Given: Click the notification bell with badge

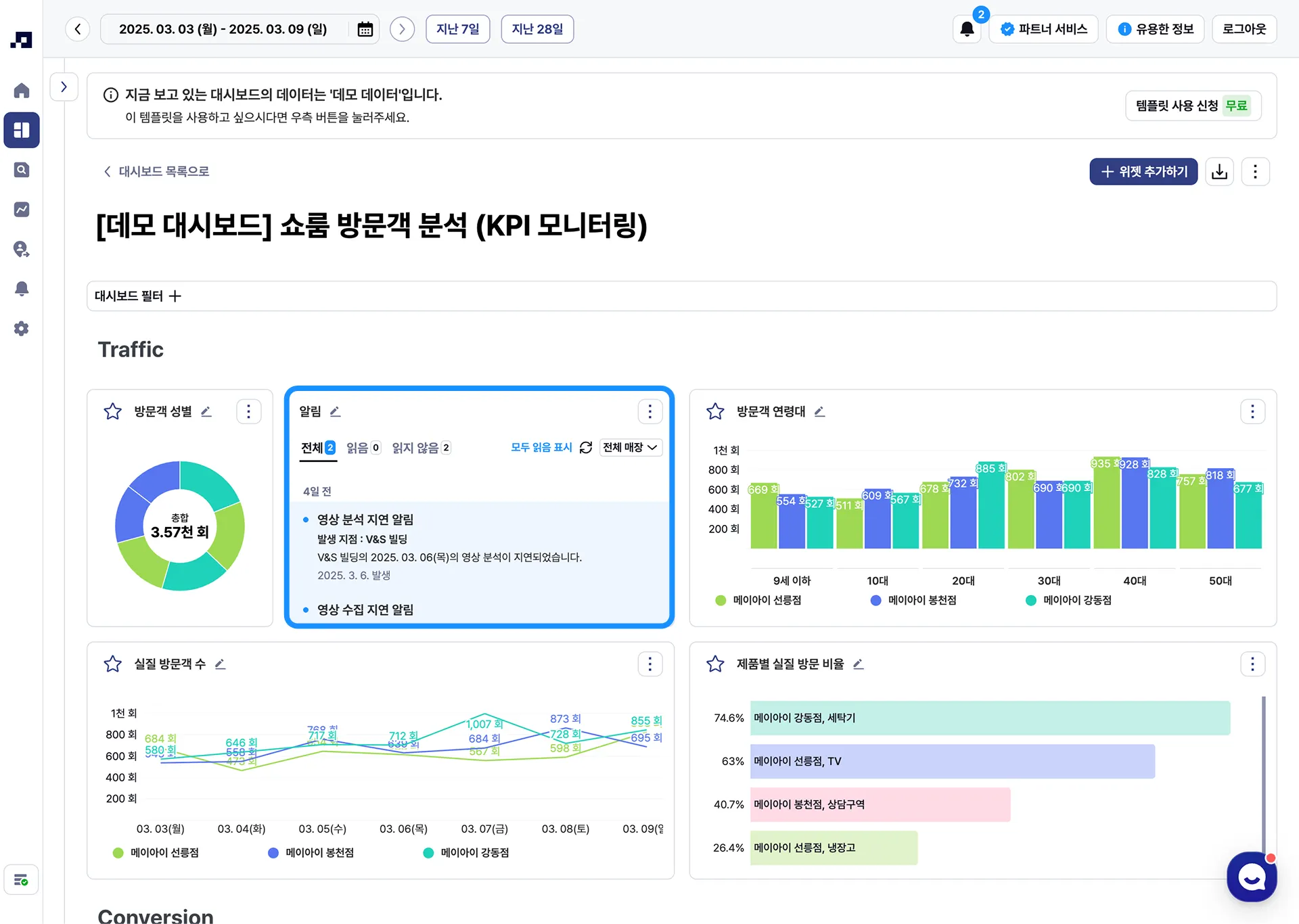Looking at the screenshot, I should click(x=967, y=29).
